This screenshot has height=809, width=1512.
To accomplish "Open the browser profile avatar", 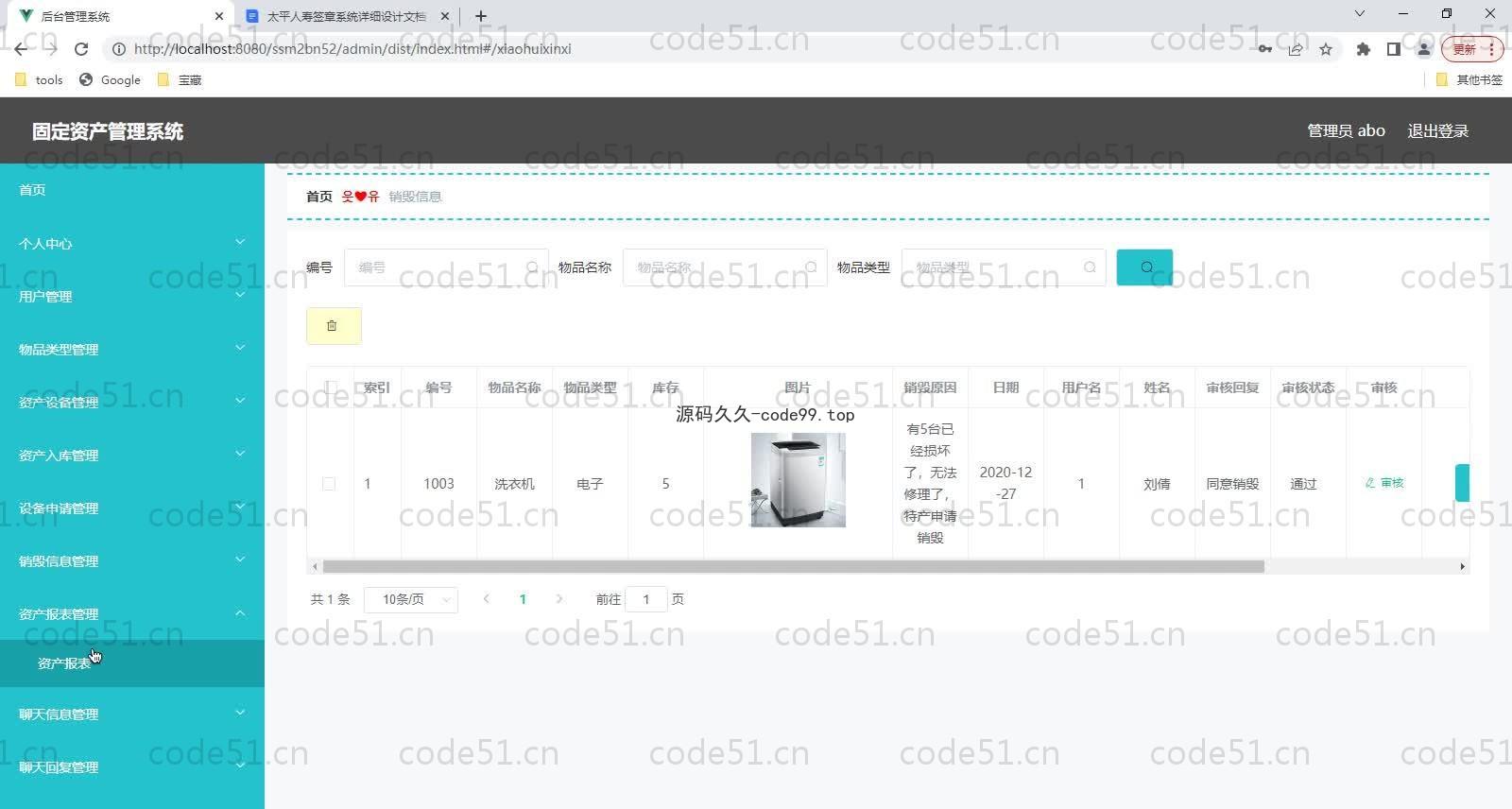I will (1423, 49).
